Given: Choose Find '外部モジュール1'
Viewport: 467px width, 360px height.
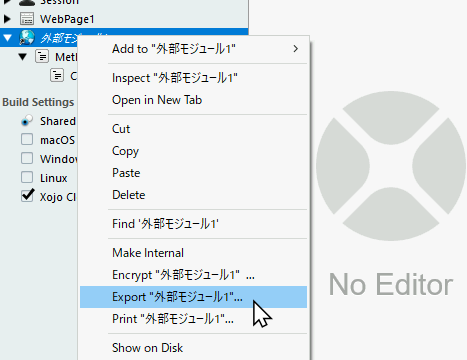Looking at the screenshot, I should click(x=193, y=224).
